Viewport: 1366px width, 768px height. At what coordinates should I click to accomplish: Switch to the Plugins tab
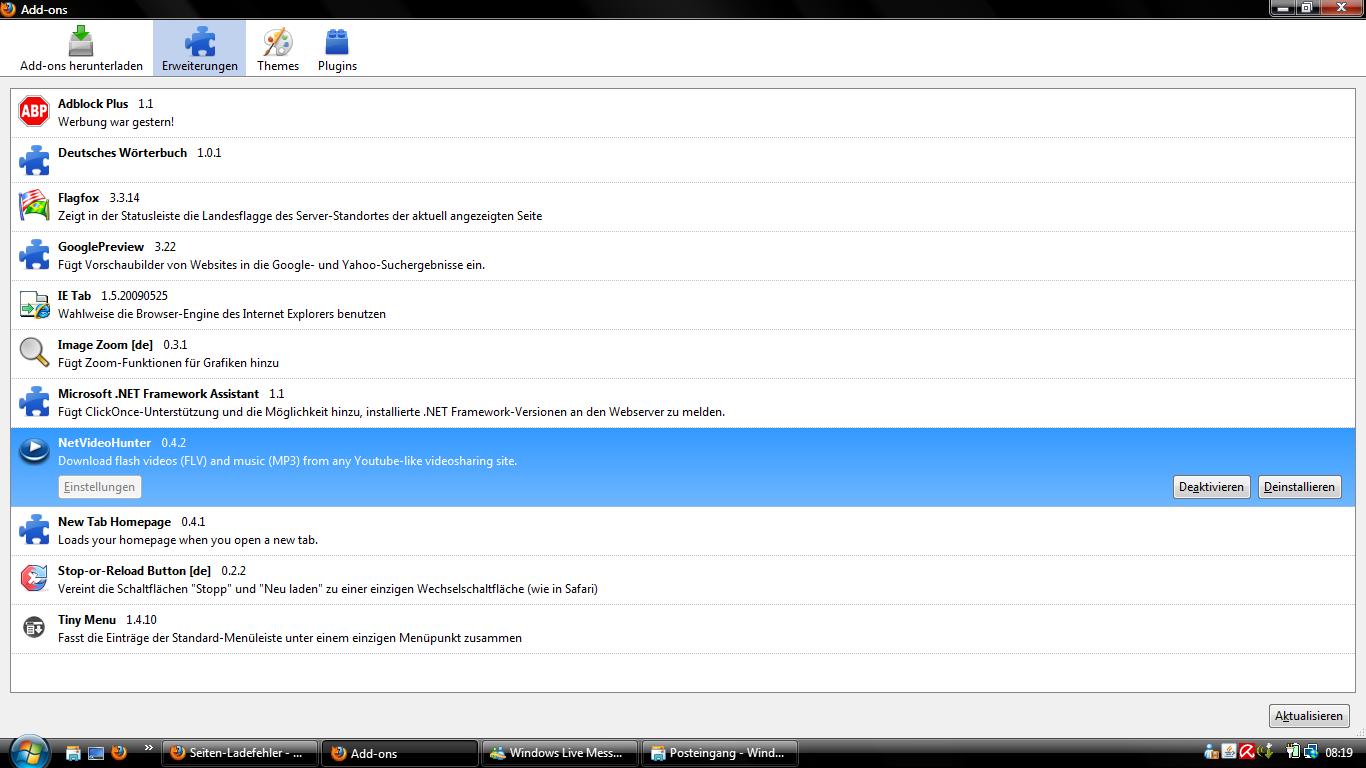pyautogui.click(x=337, y=49)
